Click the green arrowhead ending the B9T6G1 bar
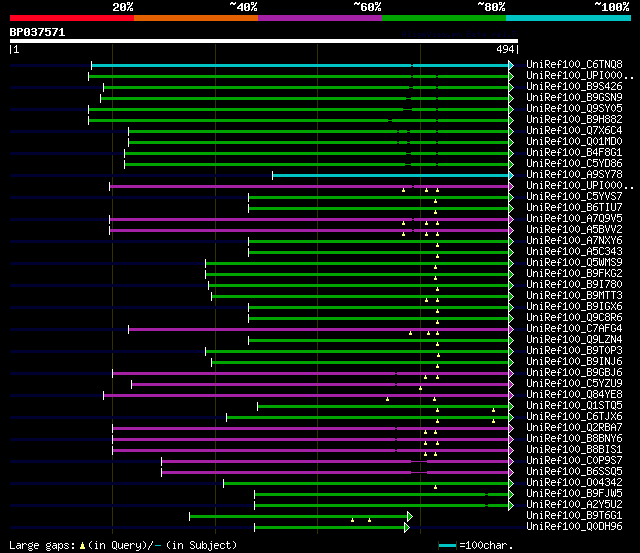 [410, 517]
